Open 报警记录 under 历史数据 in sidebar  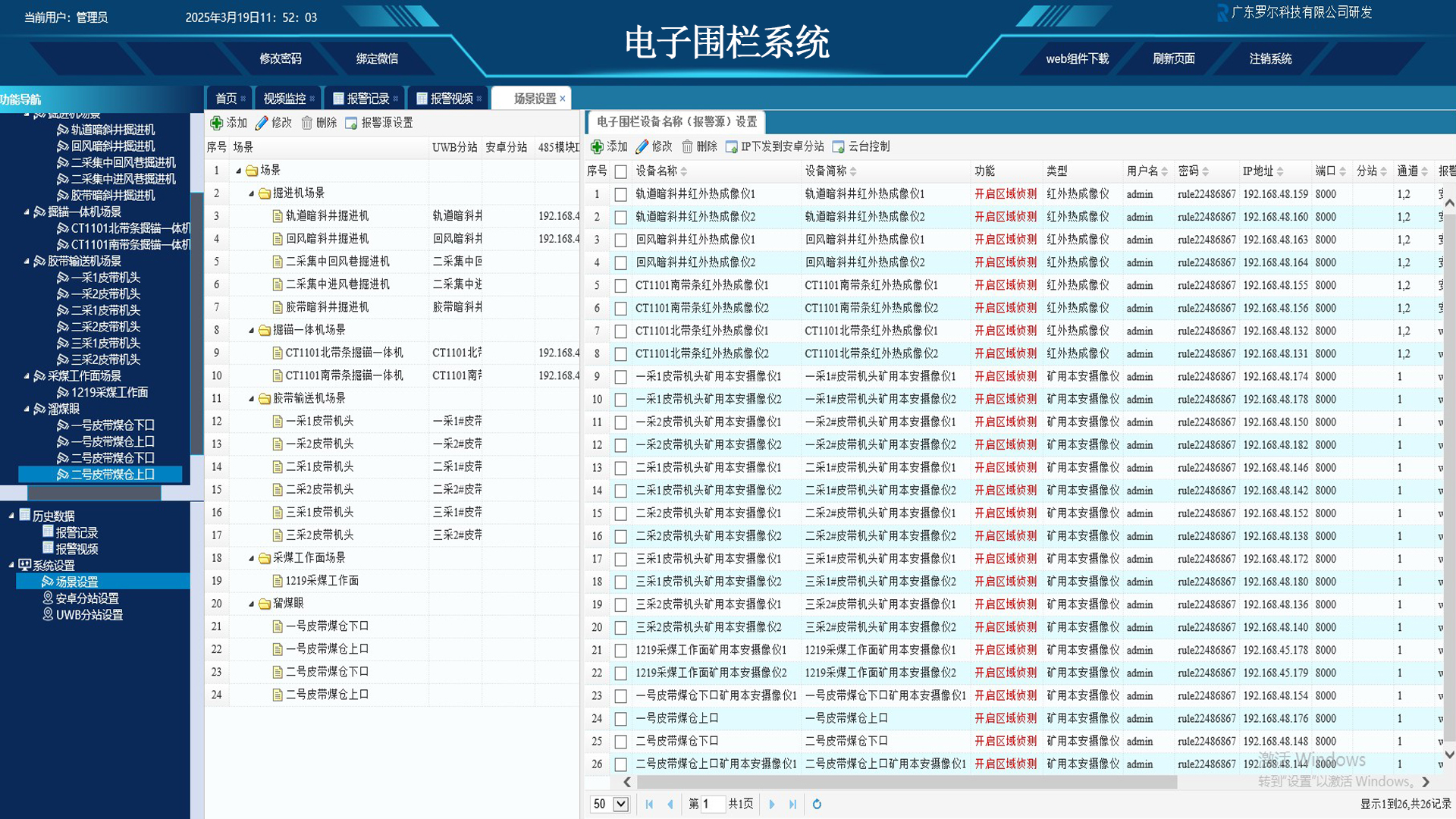point(77,532)
